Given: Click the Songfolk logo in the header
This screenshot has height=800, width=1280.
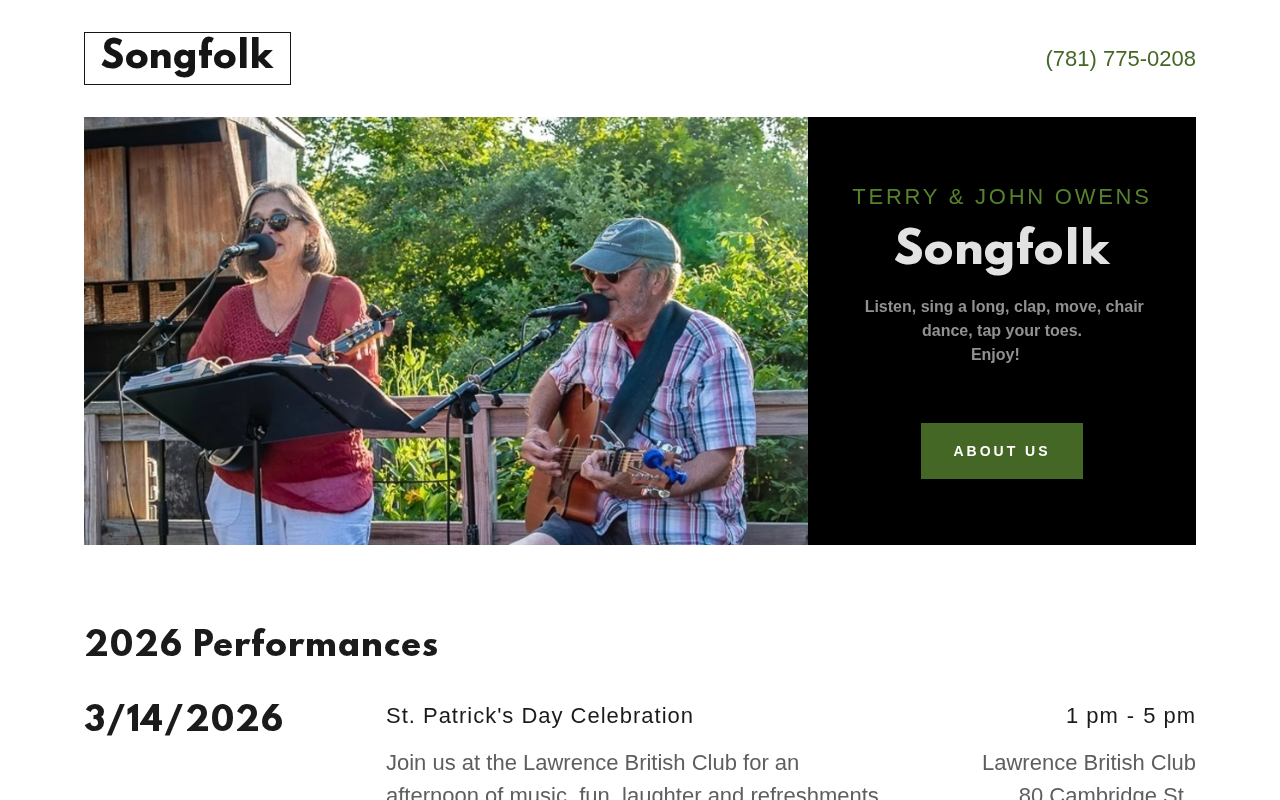Looking at the screenshot, I should 187,58.
